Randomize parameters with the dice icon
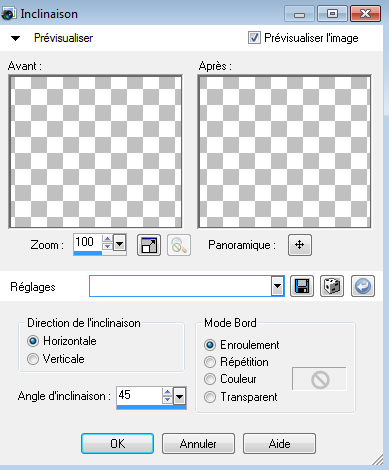The image size is (389, 470). pos(332,286)
